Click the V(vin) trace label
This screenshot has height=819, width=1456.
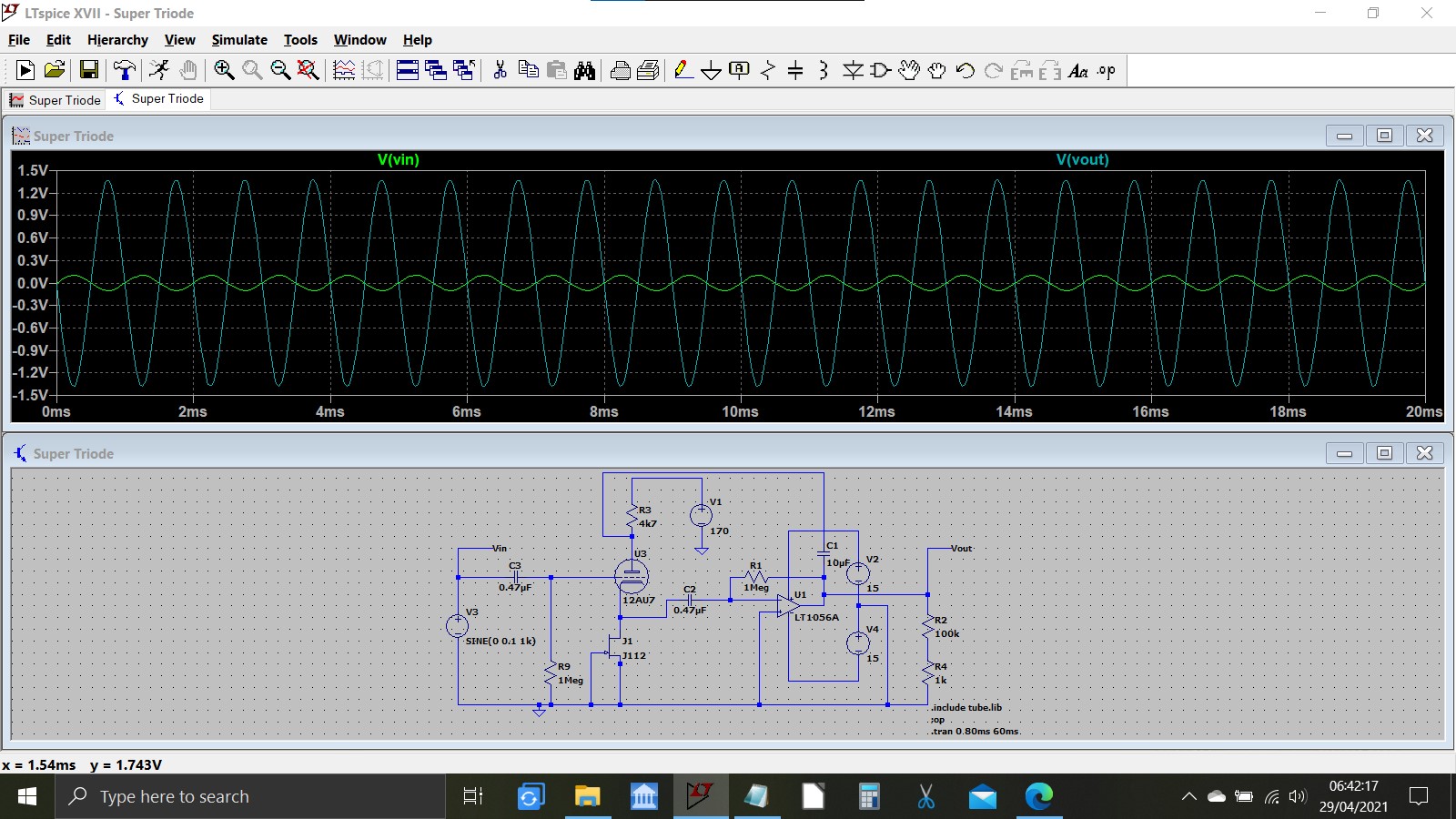click(399, 159)
